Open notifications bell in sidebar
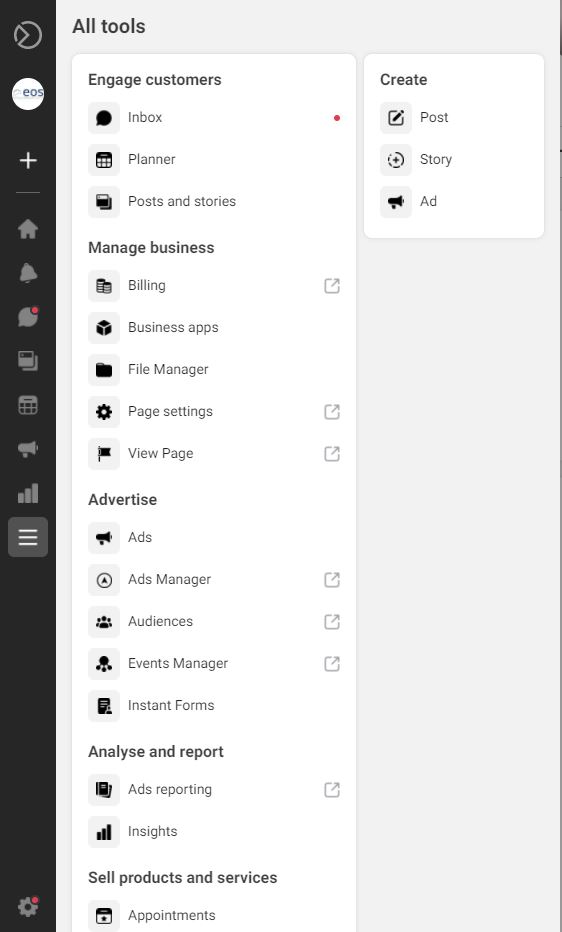Image resolution: width=562 pixels, height=932 pixels. click(28, 273)
